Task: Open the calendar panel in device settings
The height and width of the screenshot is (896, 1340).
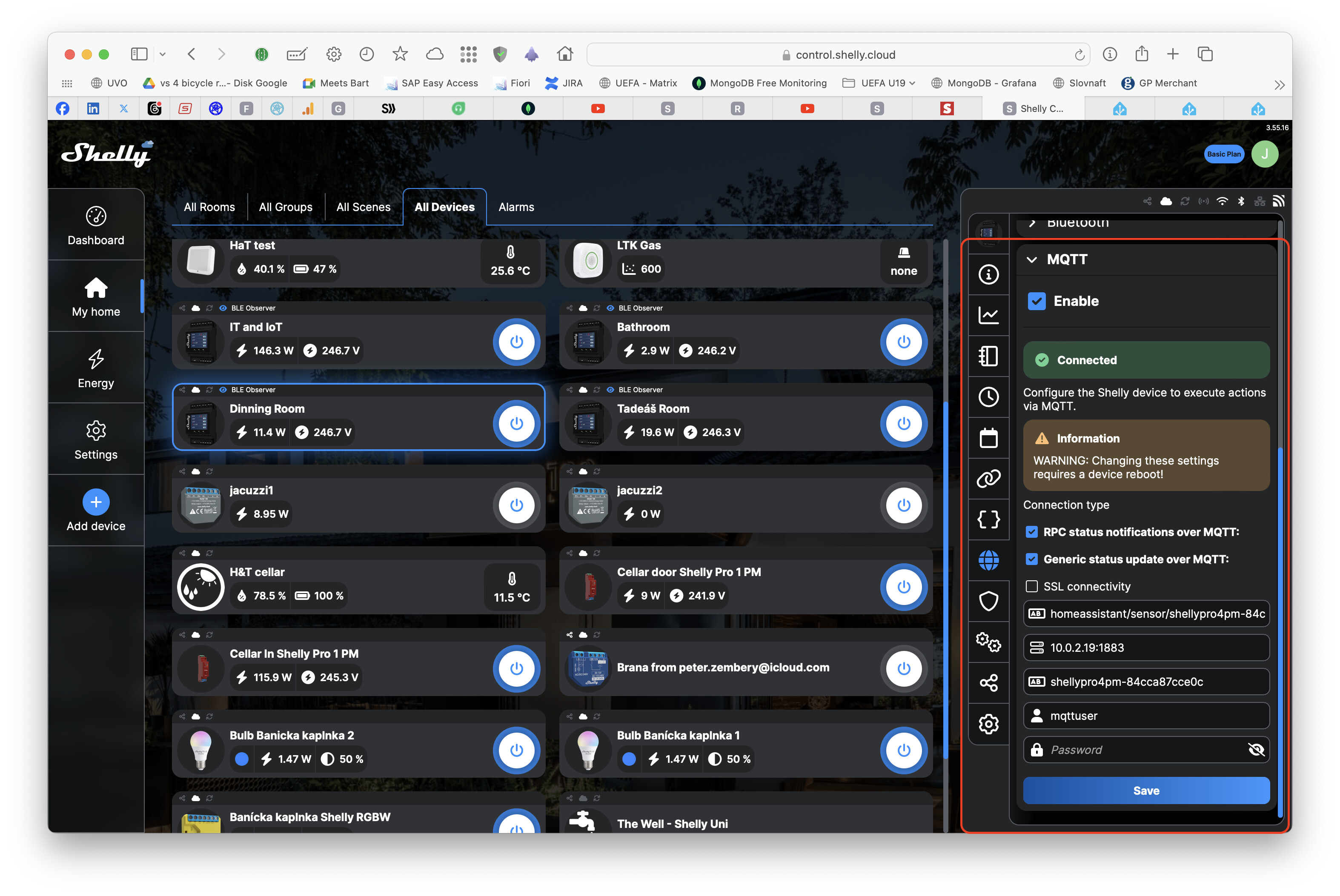Action: click(988, 438)
